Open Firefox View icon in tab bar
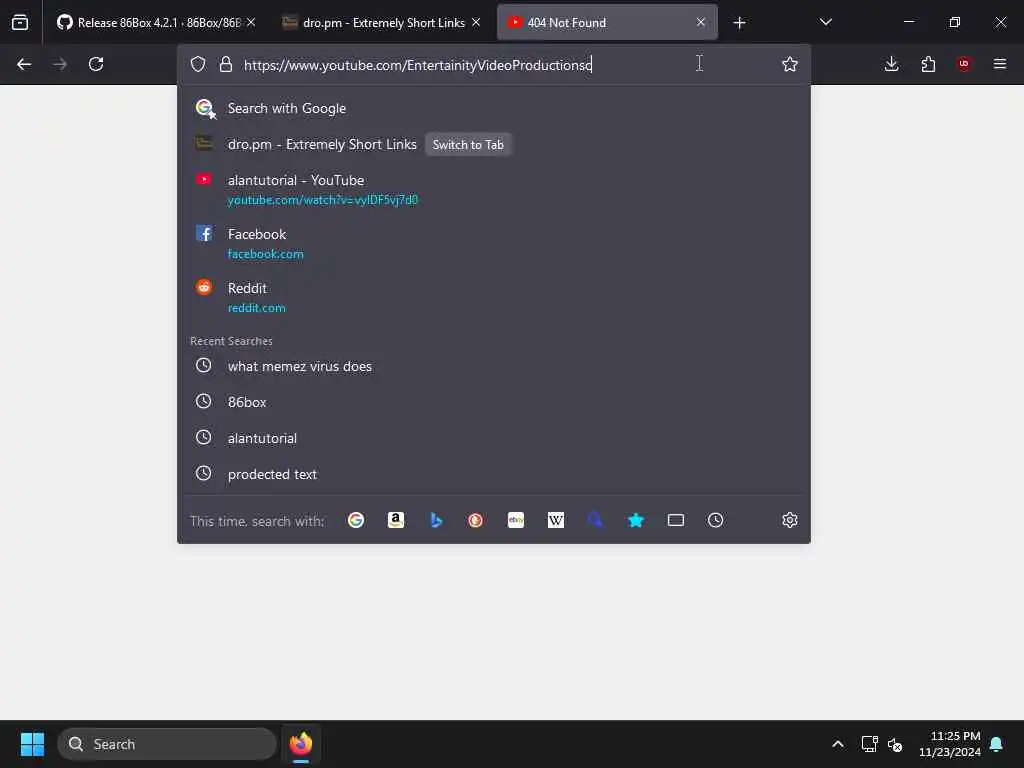 (20, 23)
